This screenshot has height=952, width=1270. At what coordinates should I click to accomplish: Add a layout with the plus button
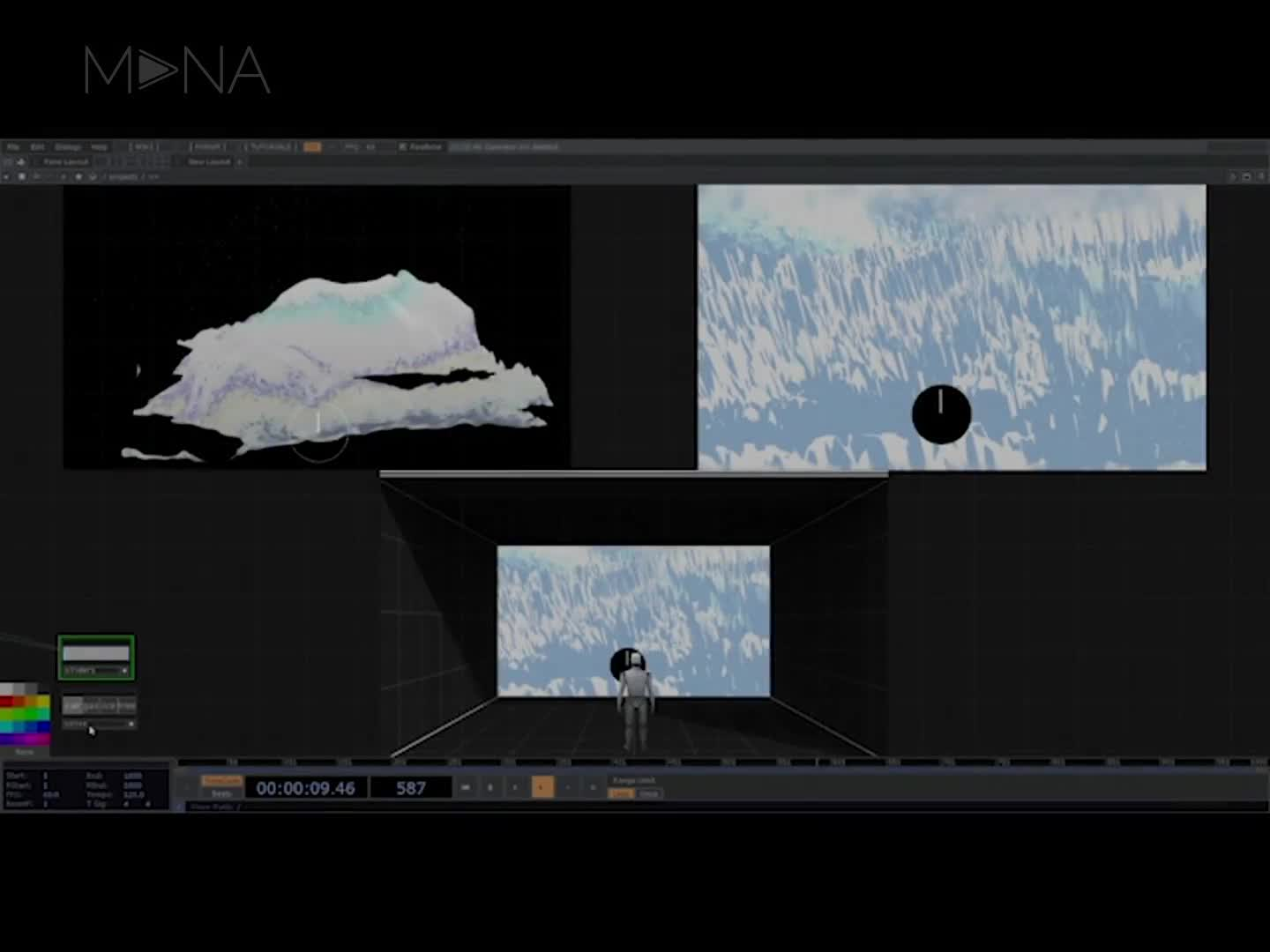[239, 162]
